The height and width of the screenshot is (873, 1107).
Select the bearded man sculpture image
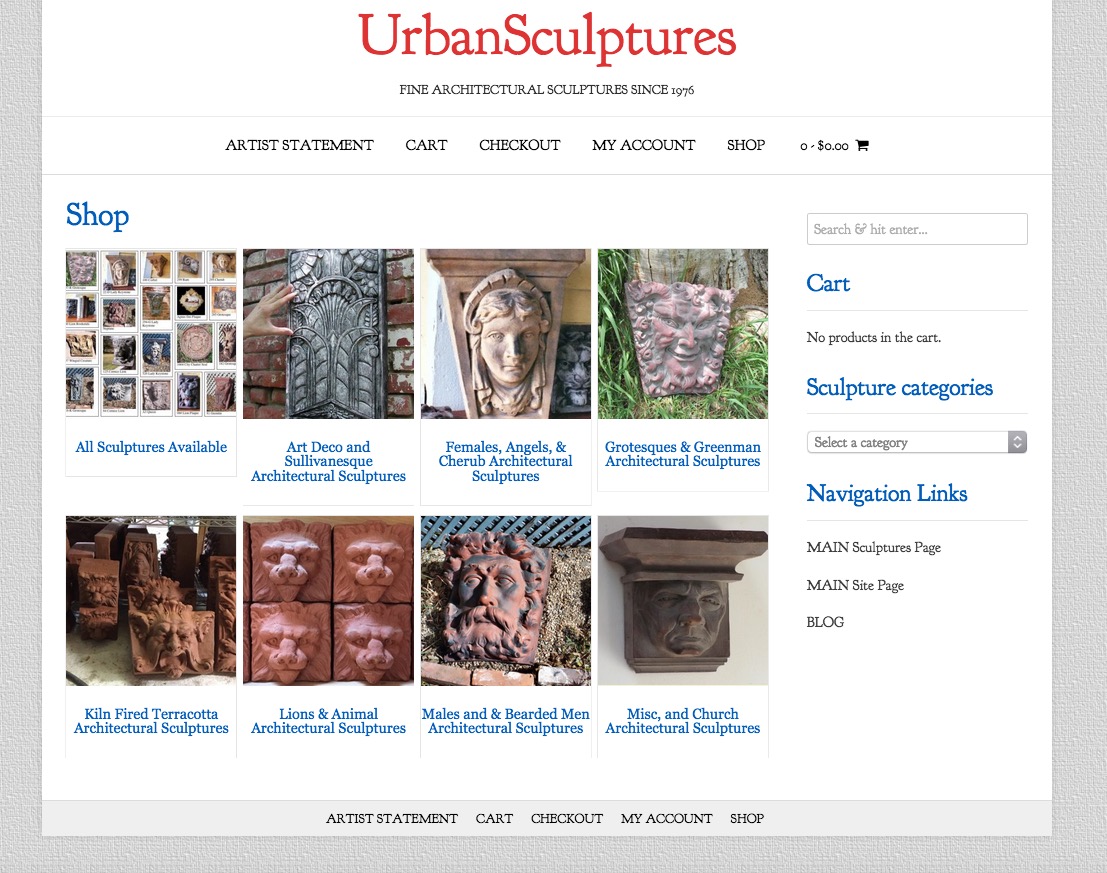pos(505,601)
